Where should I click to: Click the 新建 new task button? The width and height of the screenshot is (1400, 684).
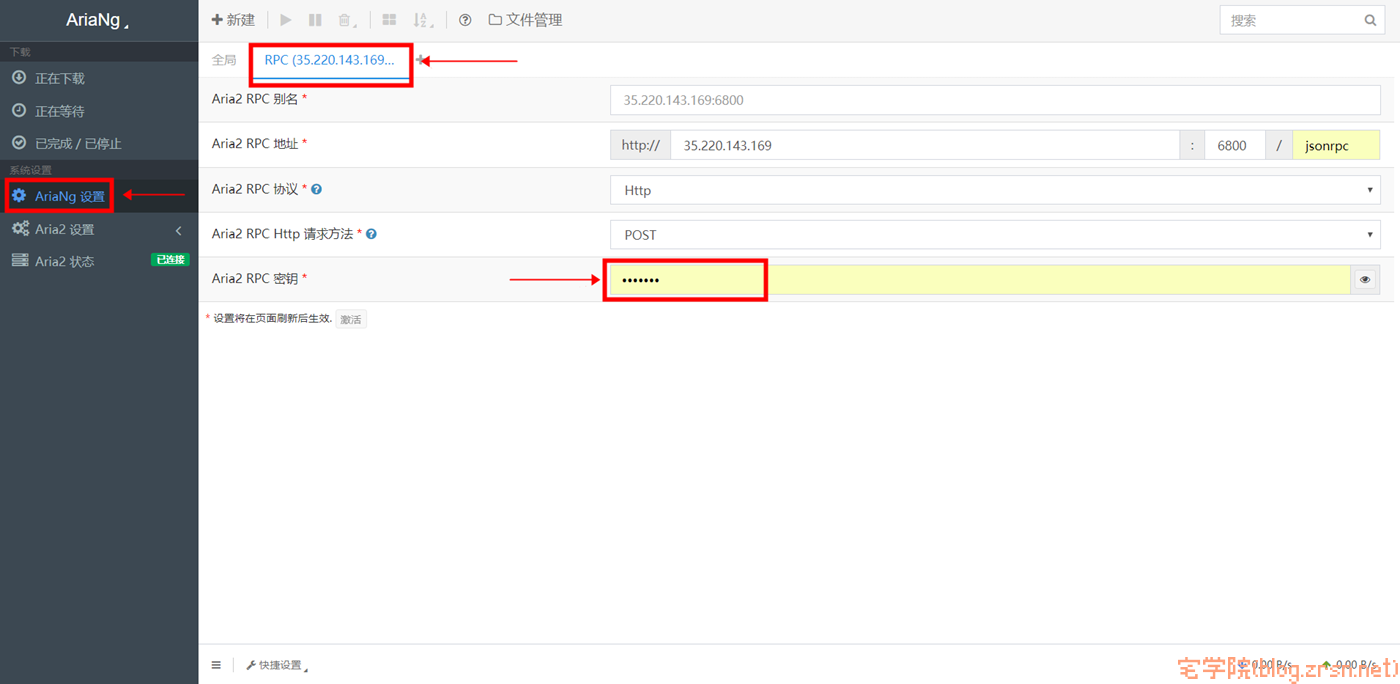(x=233, y=20)
